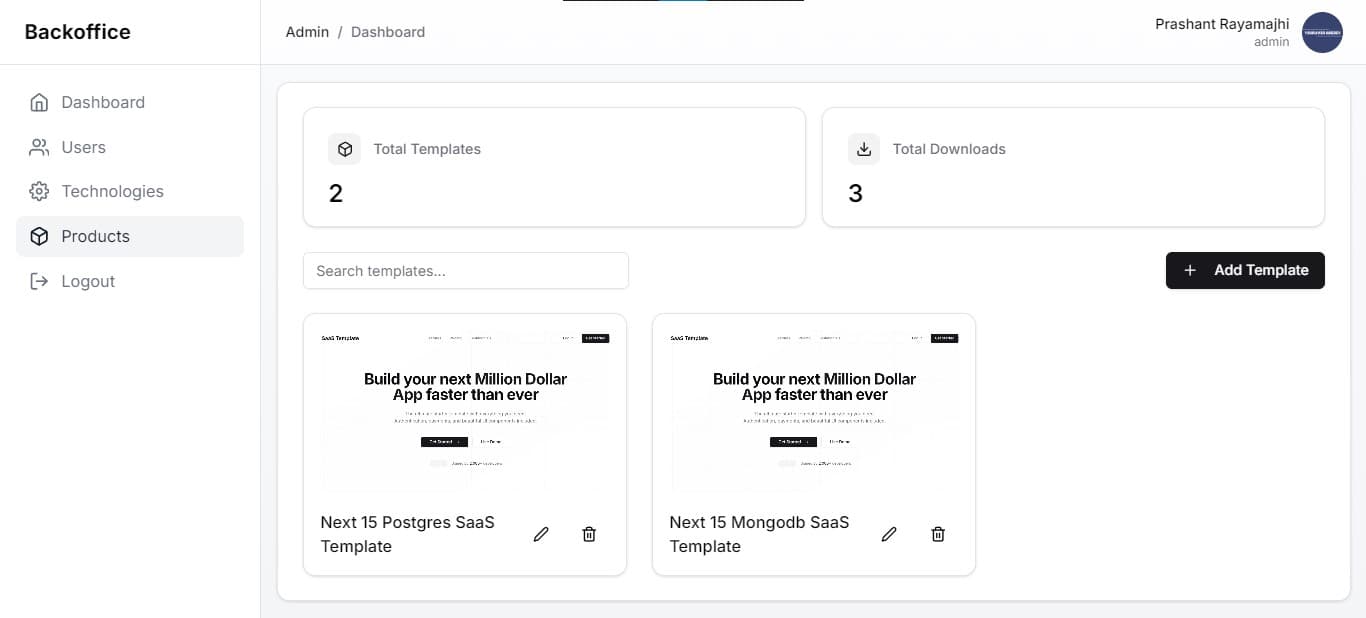The height and width of the screenshot is (618, 1366).
Task: Delete the Next 15 Postgres SaaS Template
Action: (589, 534)
